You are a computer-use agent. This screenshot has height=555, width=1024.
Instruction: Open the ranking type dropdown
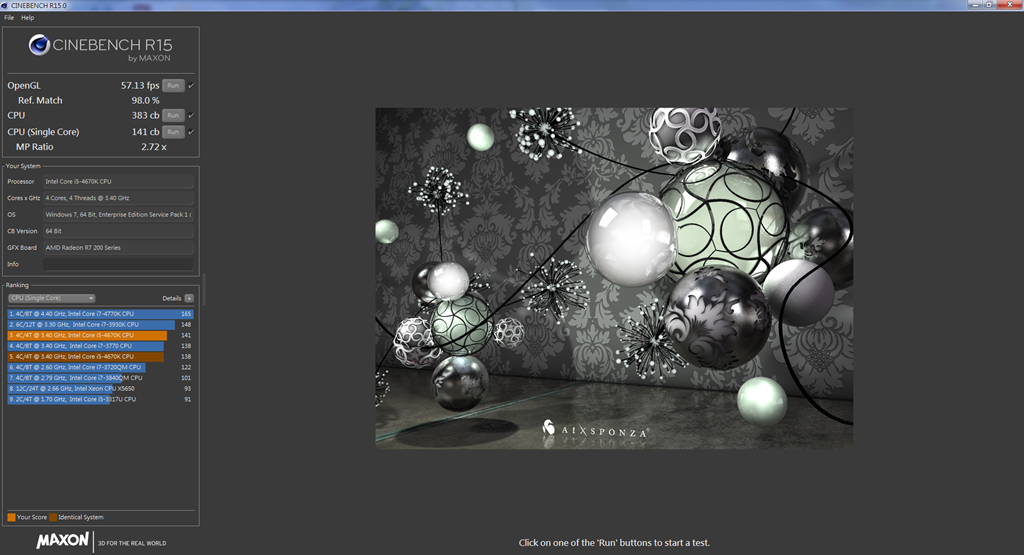[52, 298]
